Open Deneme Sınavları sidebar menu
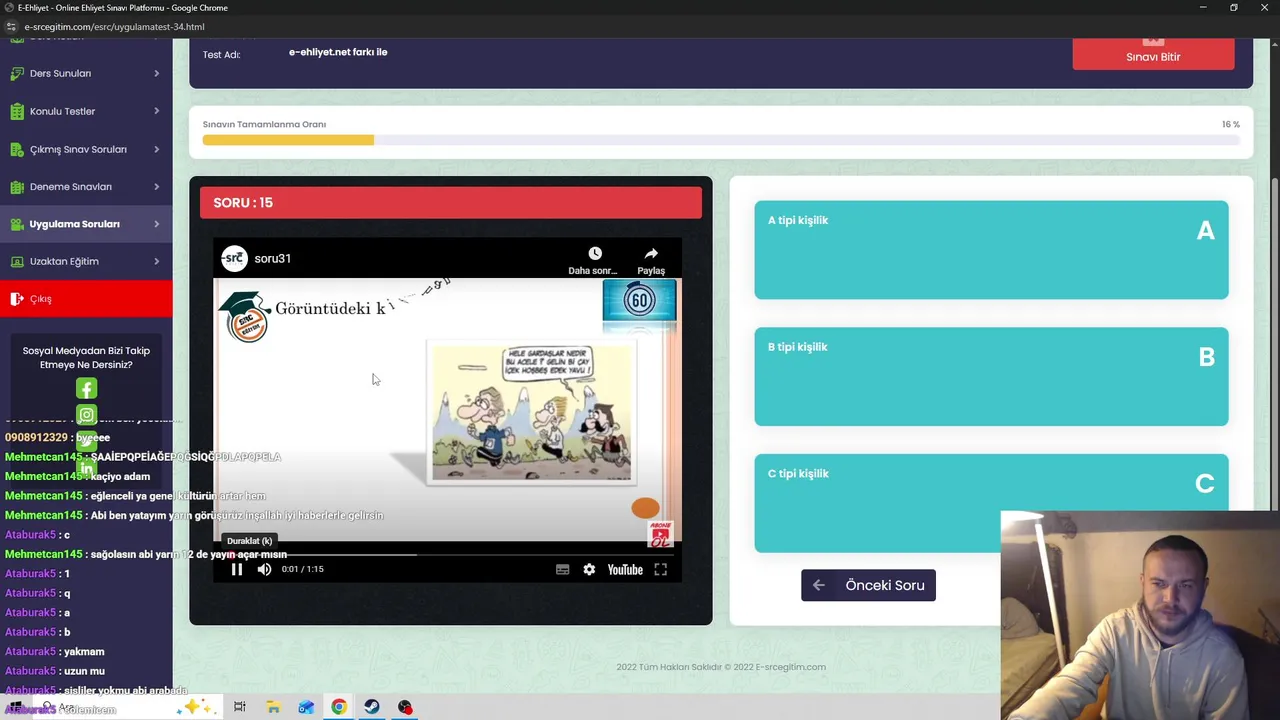1280x720 pixels. 86,186
